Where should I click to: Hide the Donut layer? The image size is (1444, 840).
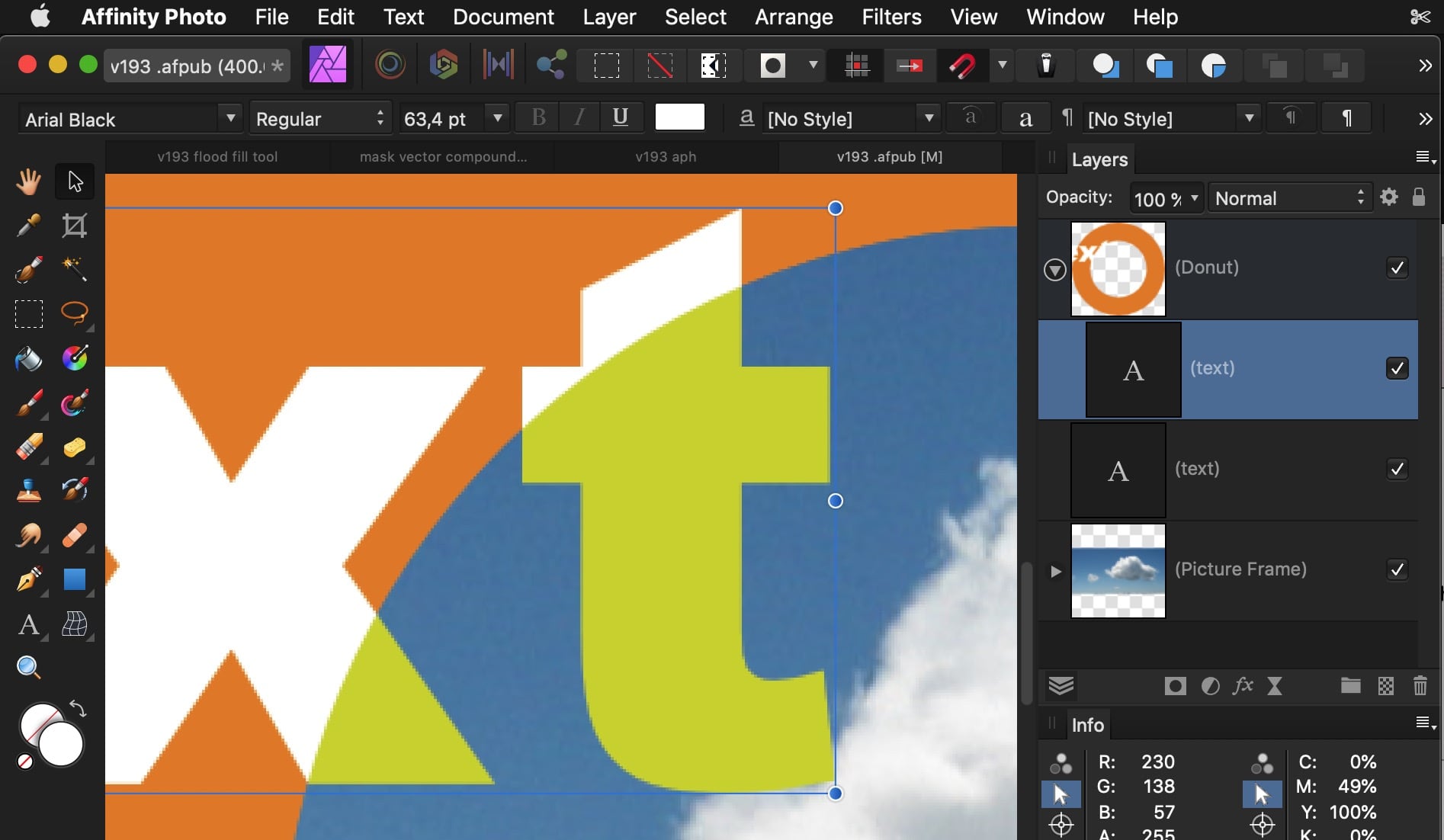click(1397, 268)
